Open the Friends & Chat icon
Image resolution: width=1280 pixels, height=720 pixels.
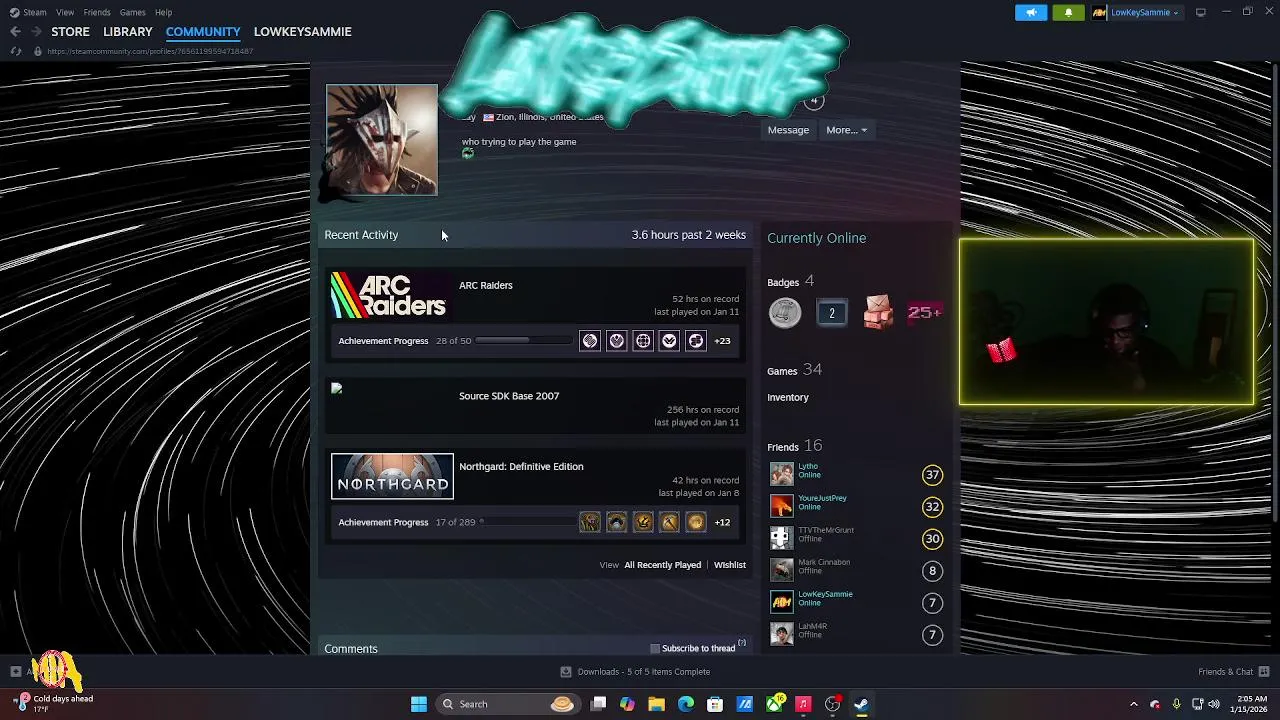[1264, 672]
